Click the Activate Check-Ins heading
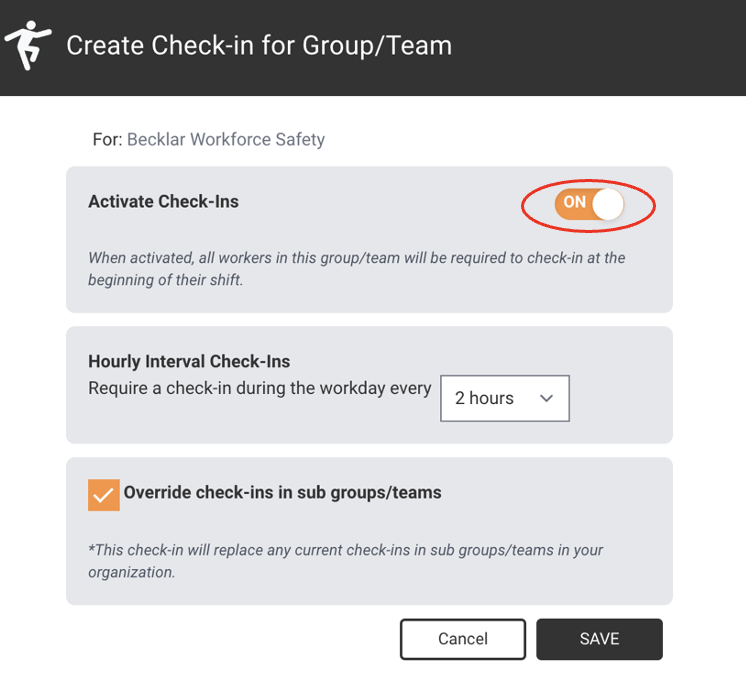Viewport: 746px width, 684px height. (163, 202)
